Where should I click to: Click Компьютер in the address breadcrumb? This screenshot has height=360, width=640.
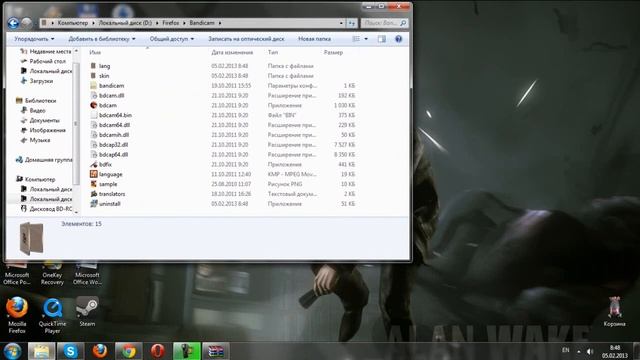(x=73, y=23)
